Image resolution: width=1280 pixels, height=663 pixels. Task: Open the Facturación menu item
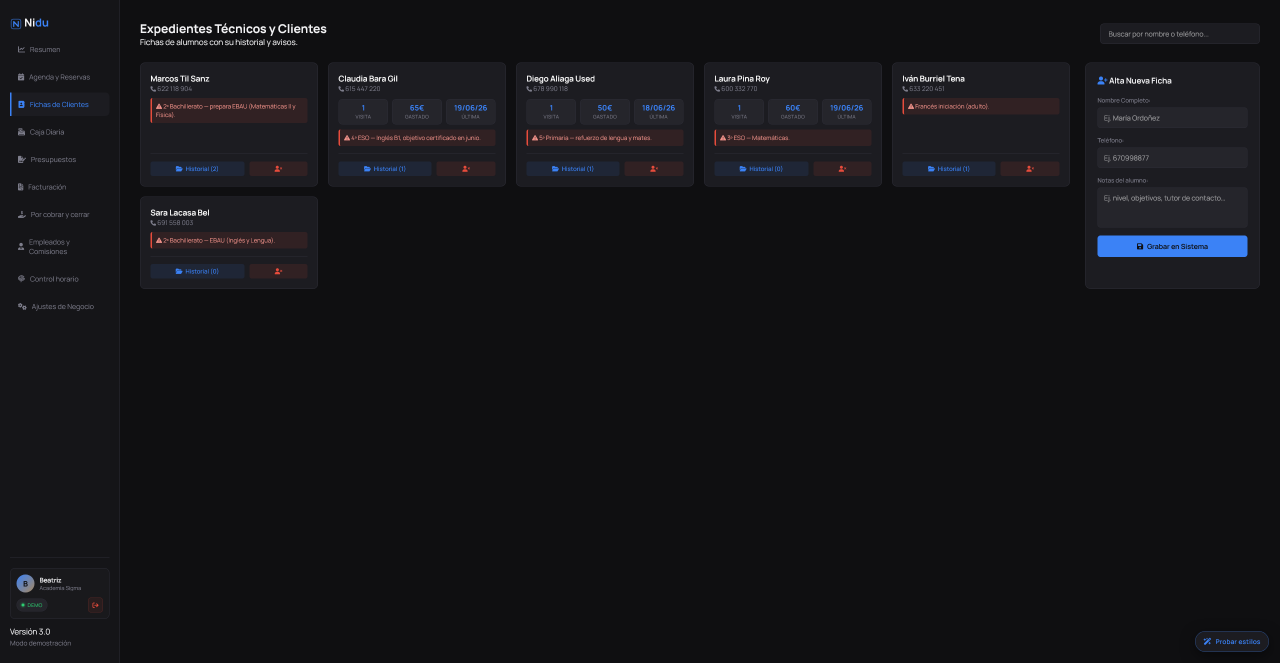coord(60,187)
